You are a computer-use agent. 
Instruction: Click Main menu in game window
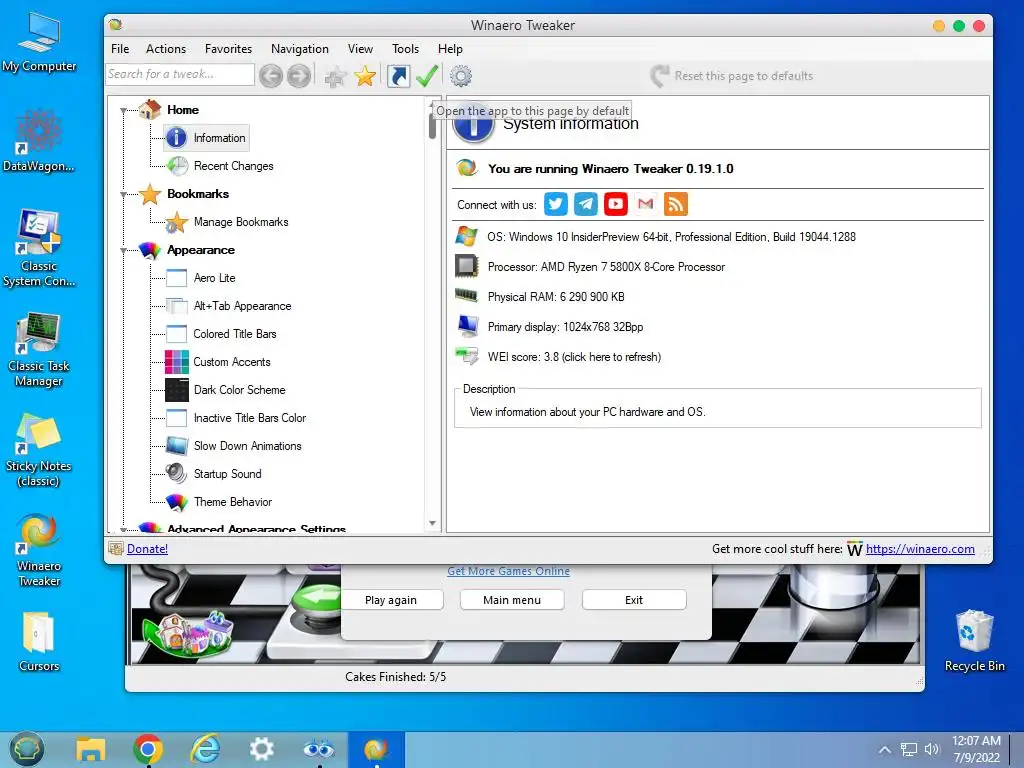(512, 600)
